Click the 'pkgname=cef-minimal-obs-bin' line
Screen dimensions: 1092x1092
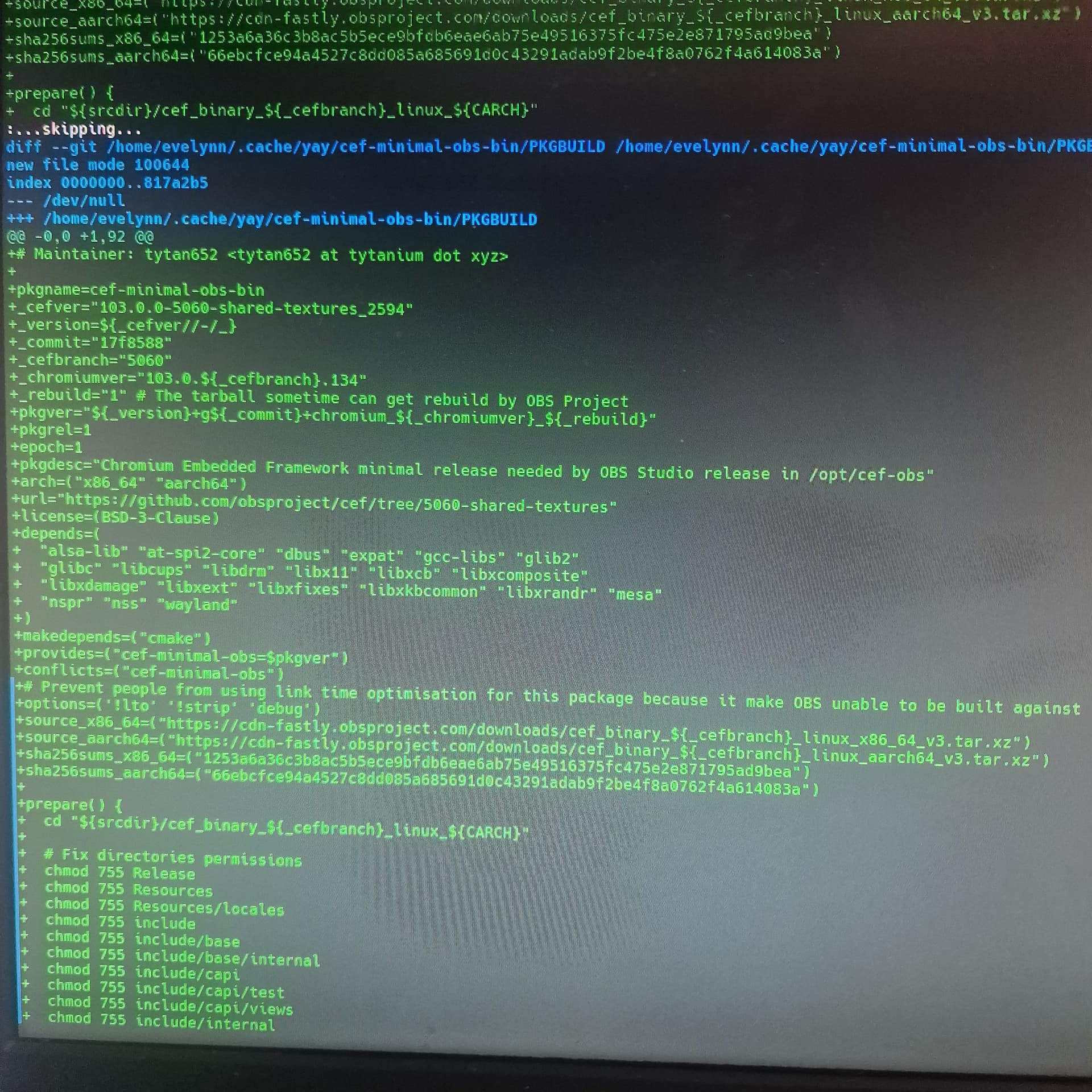point(136,290)
